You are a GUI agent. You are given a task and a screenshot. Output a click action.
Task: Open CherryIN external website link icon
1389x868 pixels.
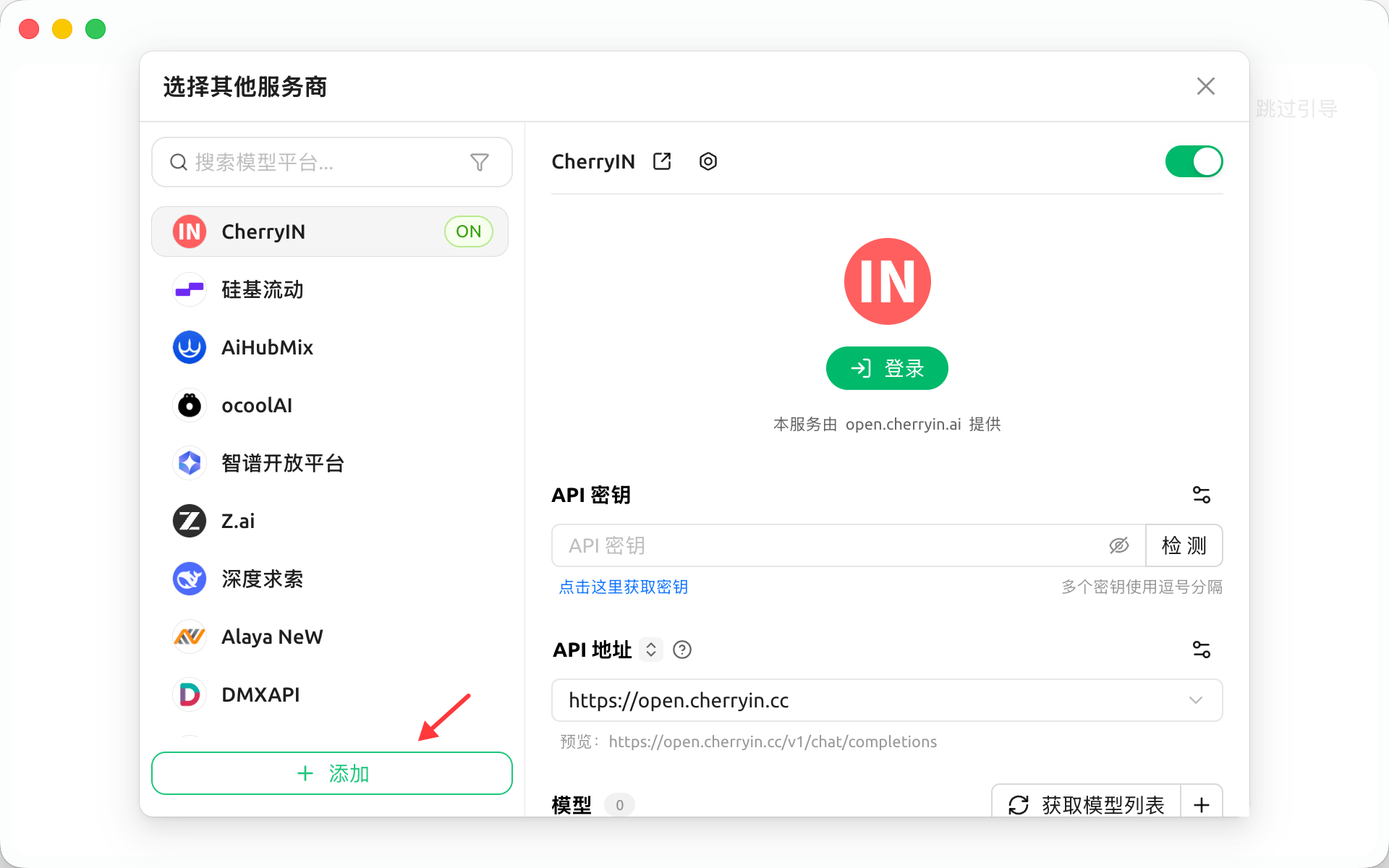662,161
